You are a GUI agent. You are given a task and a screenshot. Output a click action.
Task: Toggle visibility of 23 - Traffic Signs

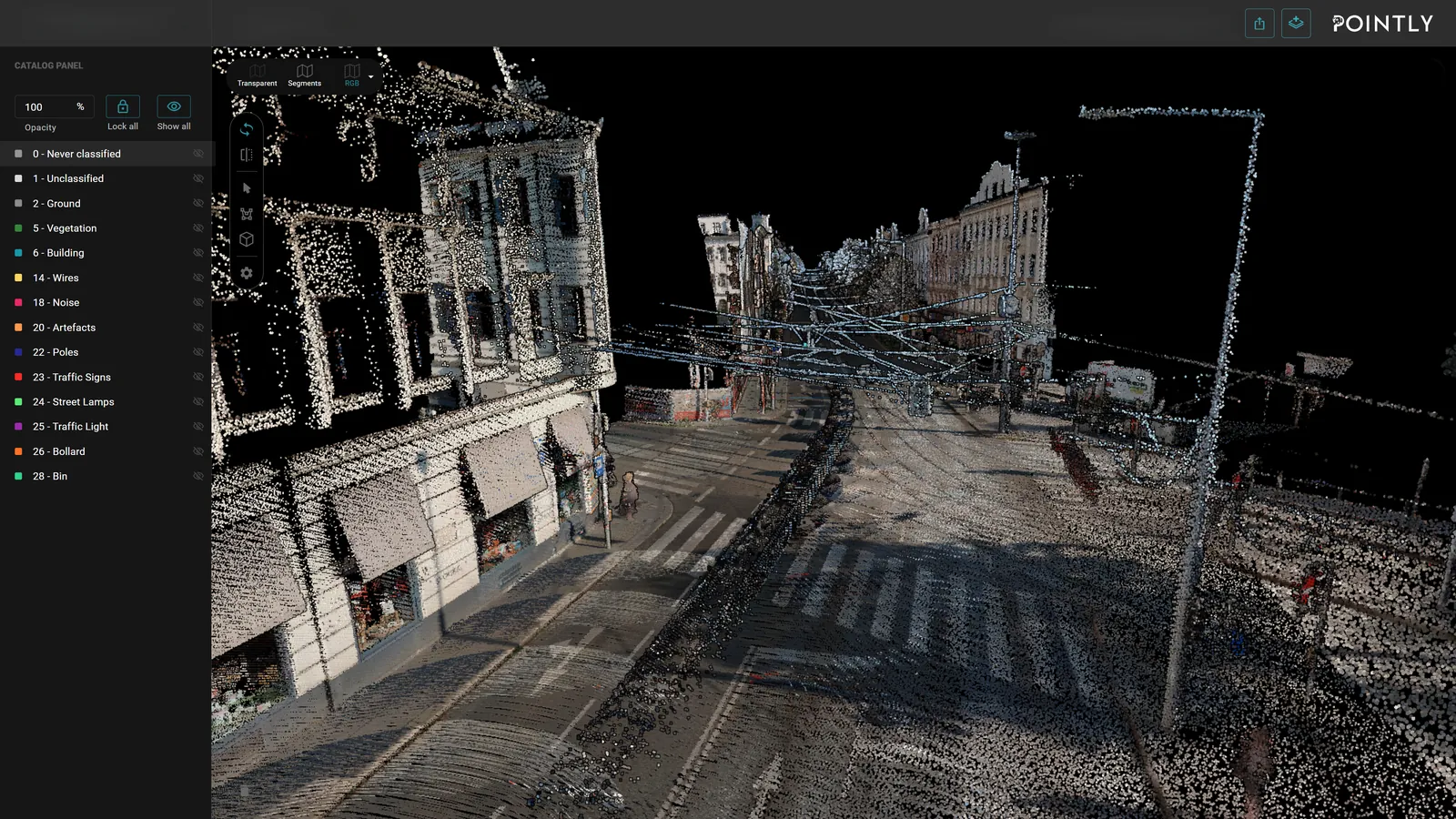click(x=198, y=377)
